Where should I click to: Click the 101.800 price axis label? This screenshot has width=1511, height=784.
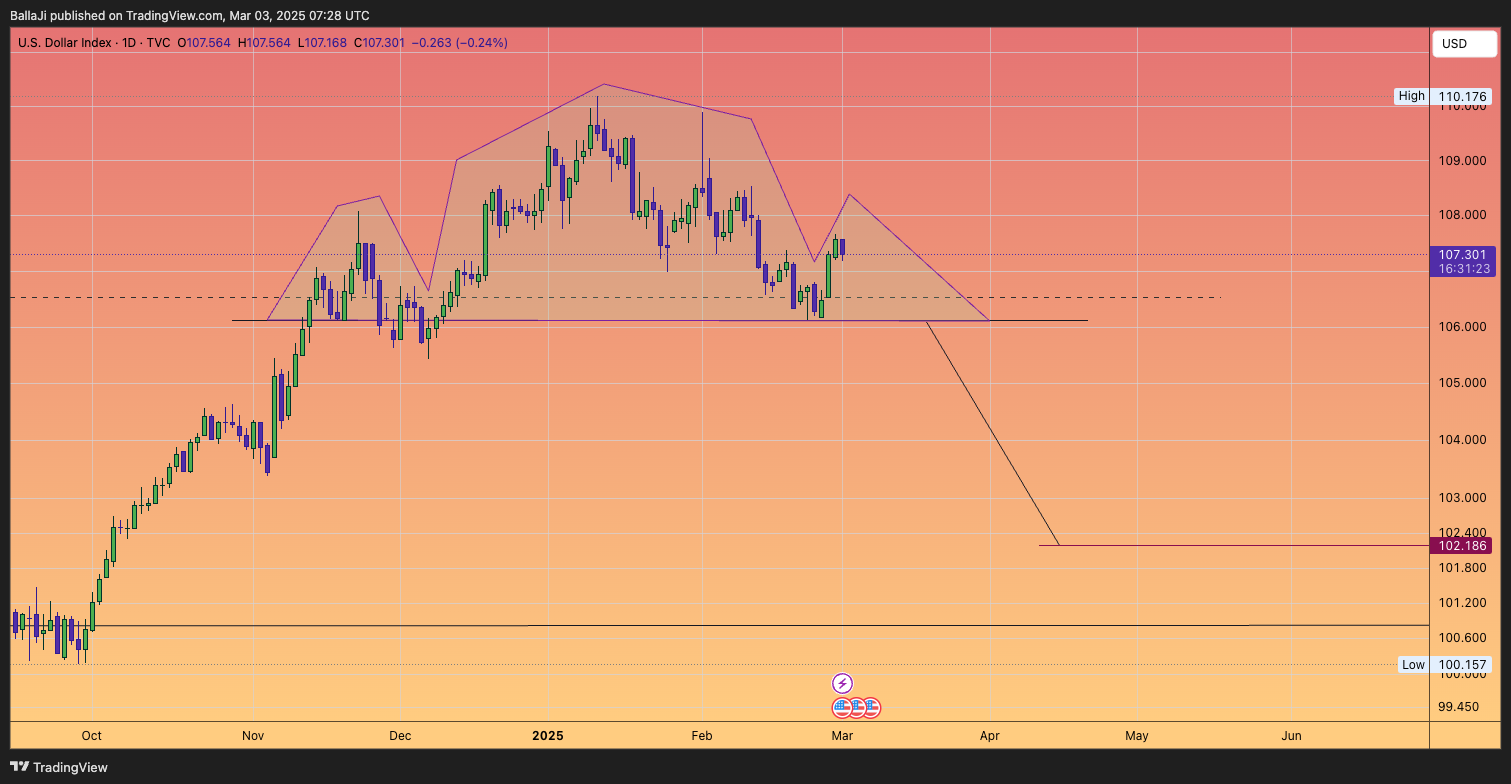click(1461, 568)
